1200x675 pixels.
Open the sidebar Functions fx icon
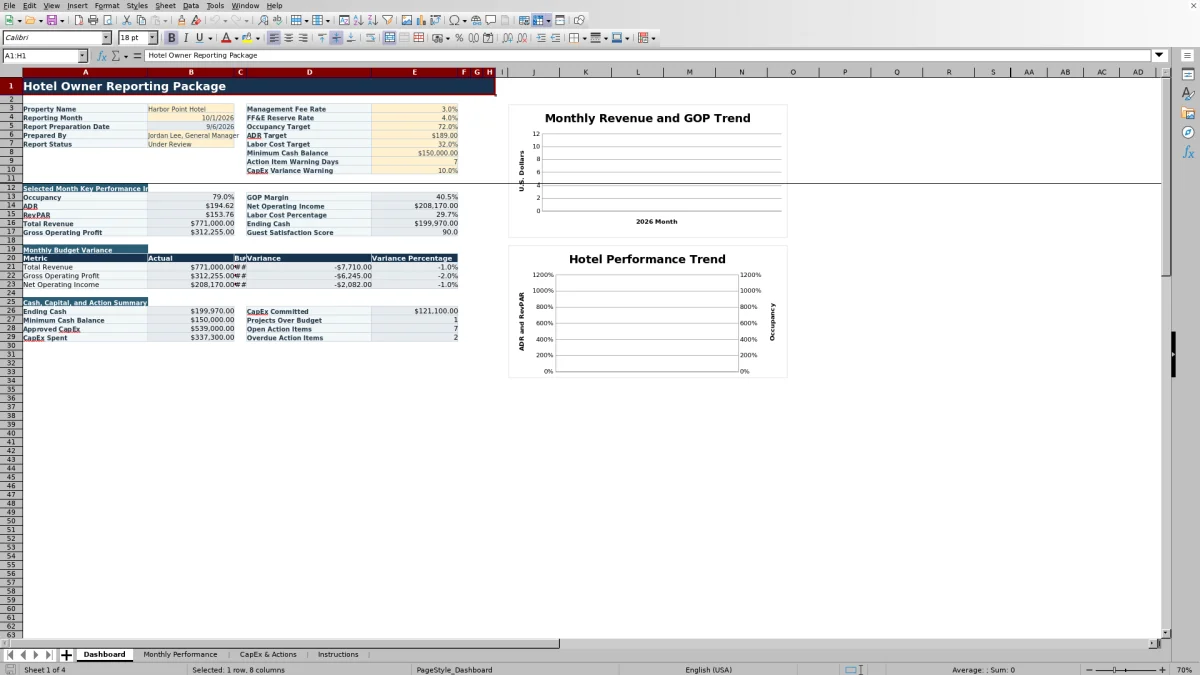click(1188, 152)
